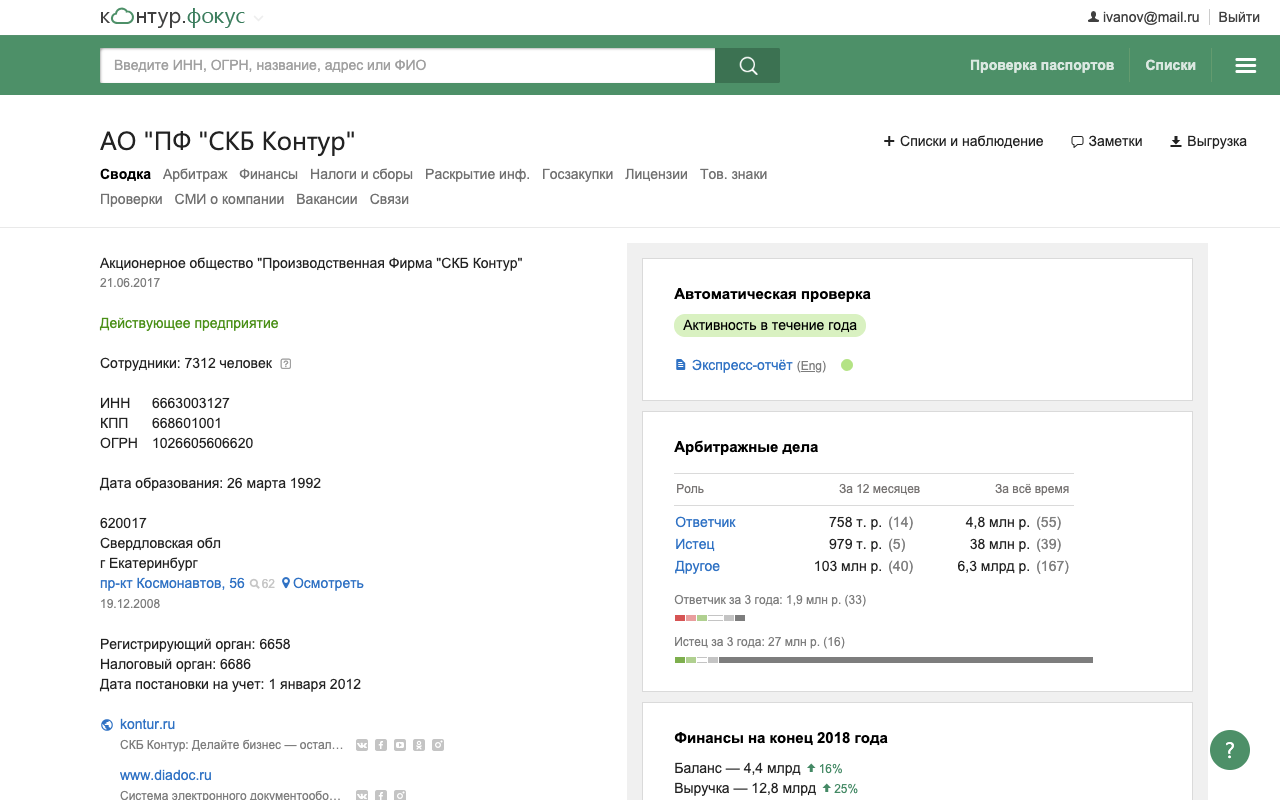Switch to the Госзакупки tab

coord(577,174)
